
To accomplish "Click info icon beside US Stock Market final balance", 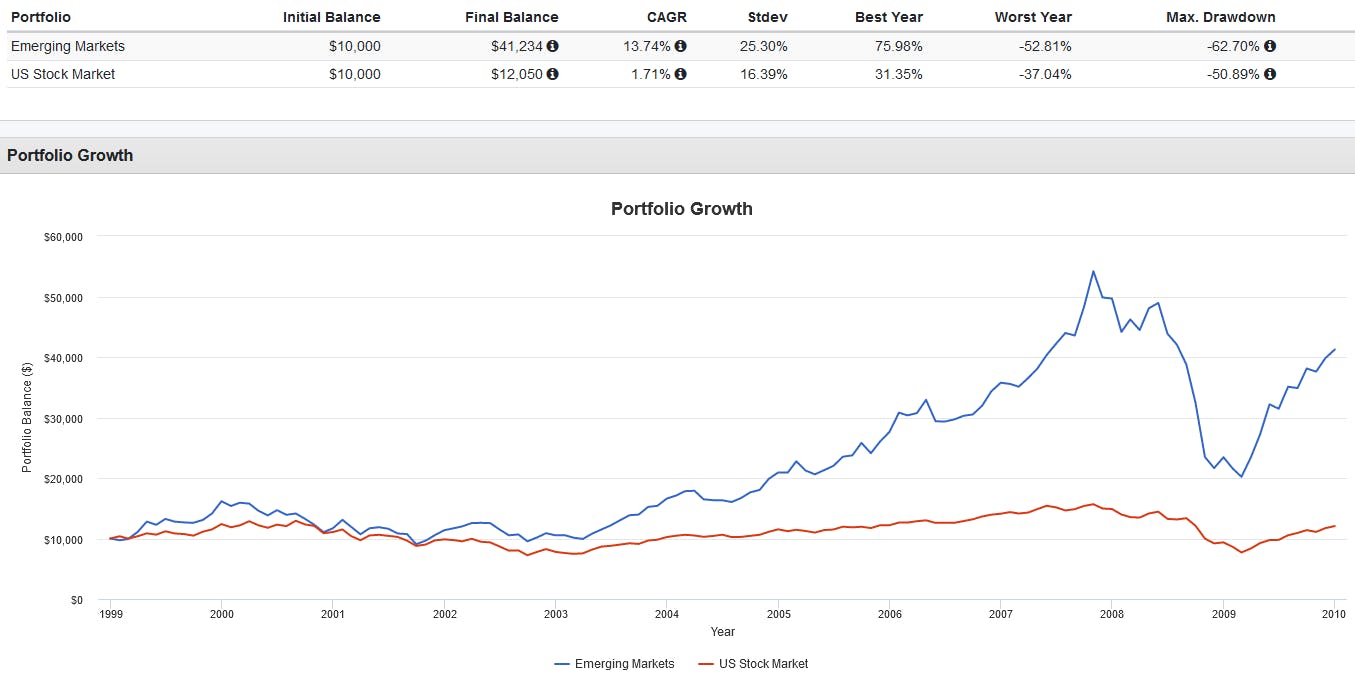I will 553,74.
